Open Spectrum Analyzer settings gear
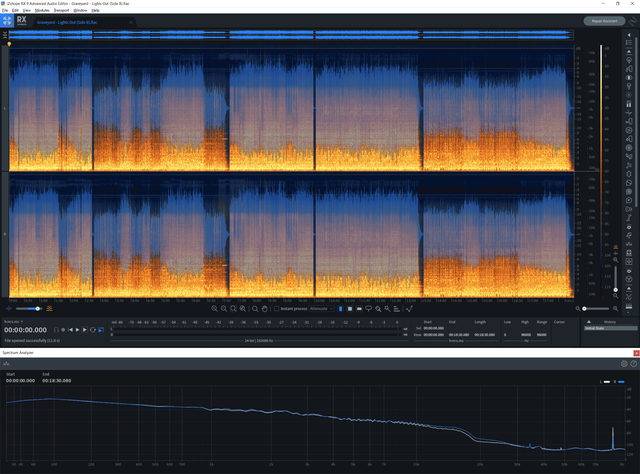Image resolution: width=640 pixels, height=474 pixels. pyautogui.click(x=624, y=364)
